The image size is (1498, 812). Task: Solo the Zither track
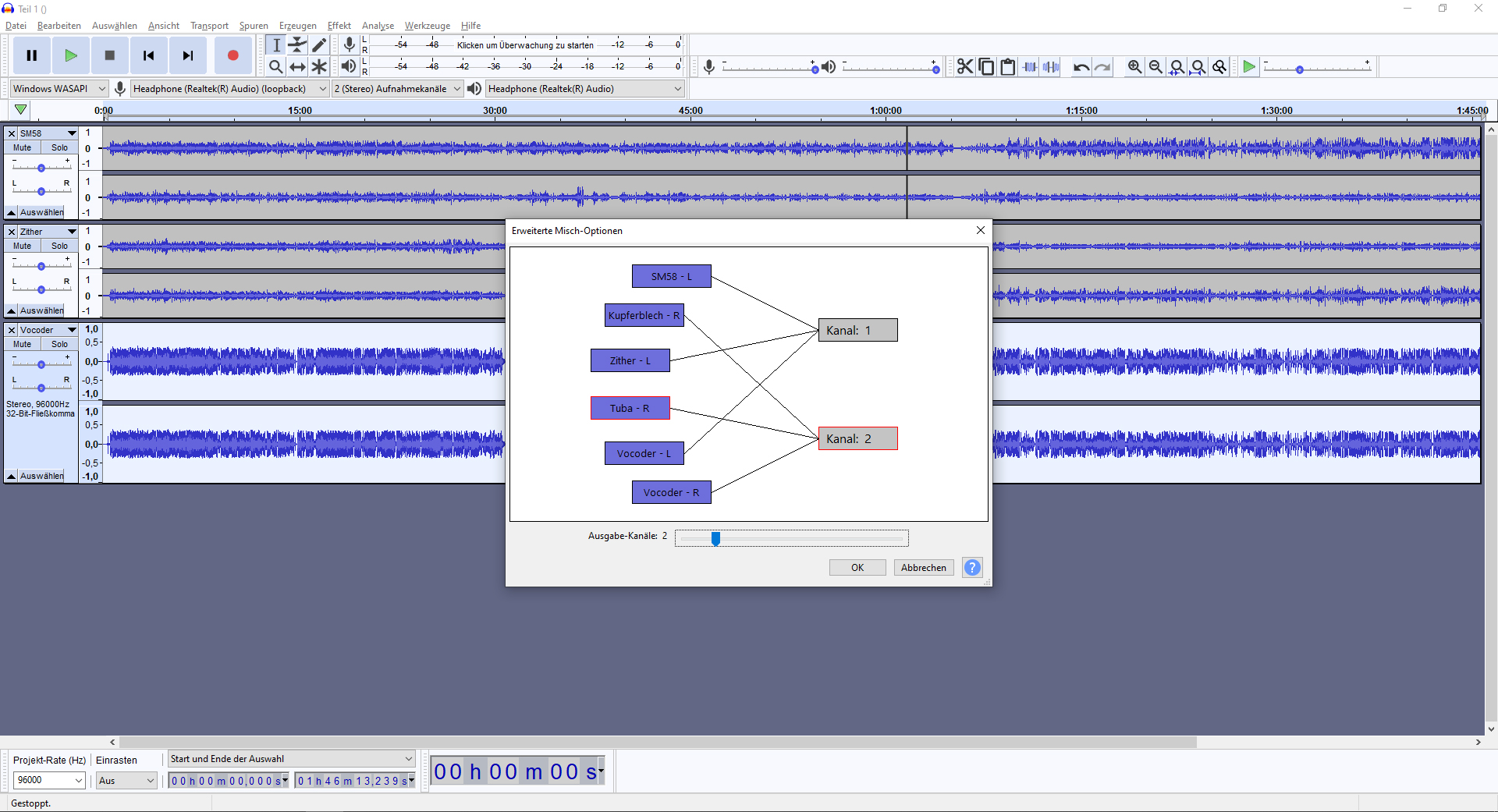(59, 246)
